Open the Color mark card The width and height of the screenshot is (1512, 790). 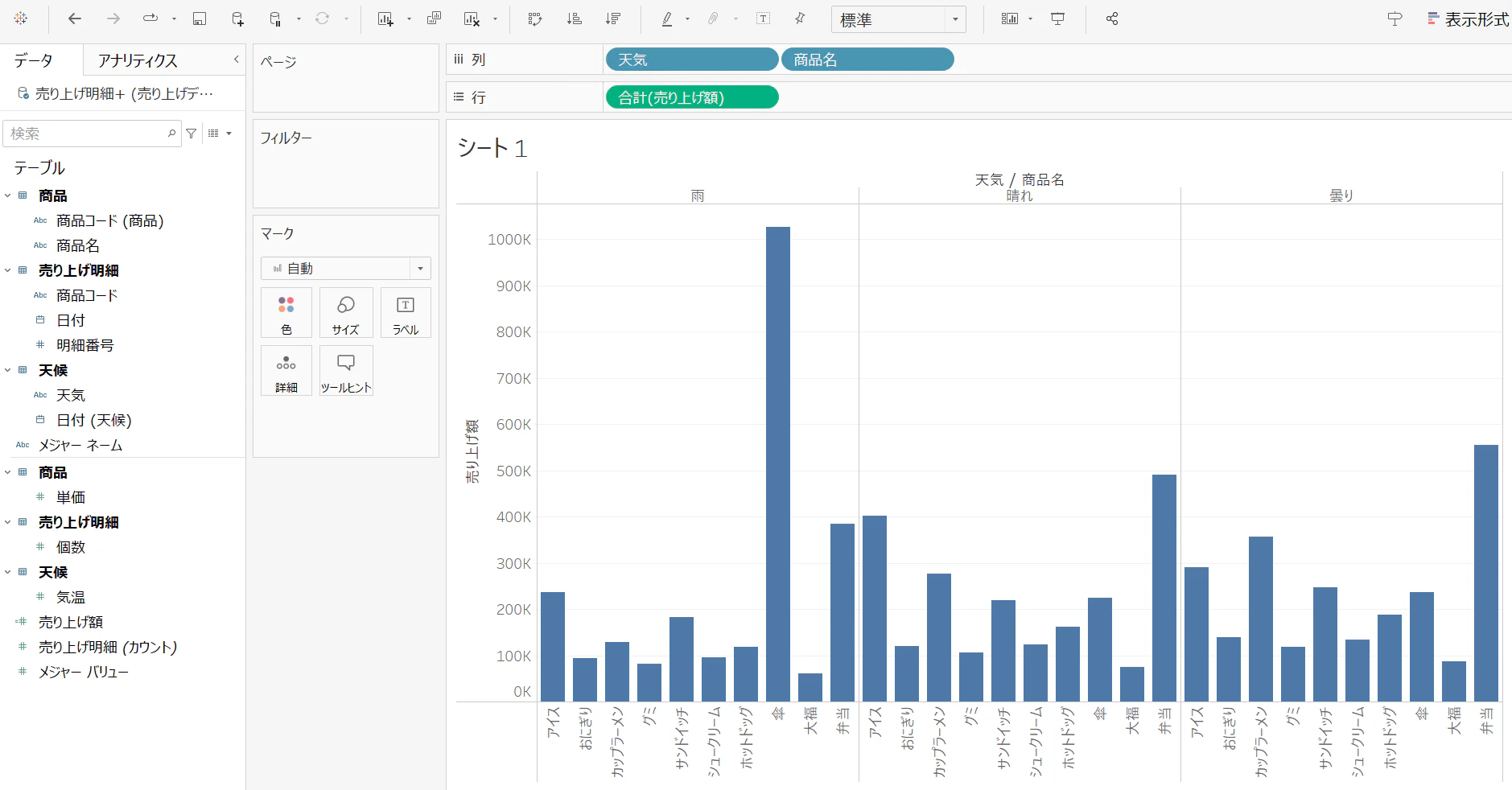[x=286, y=313]
